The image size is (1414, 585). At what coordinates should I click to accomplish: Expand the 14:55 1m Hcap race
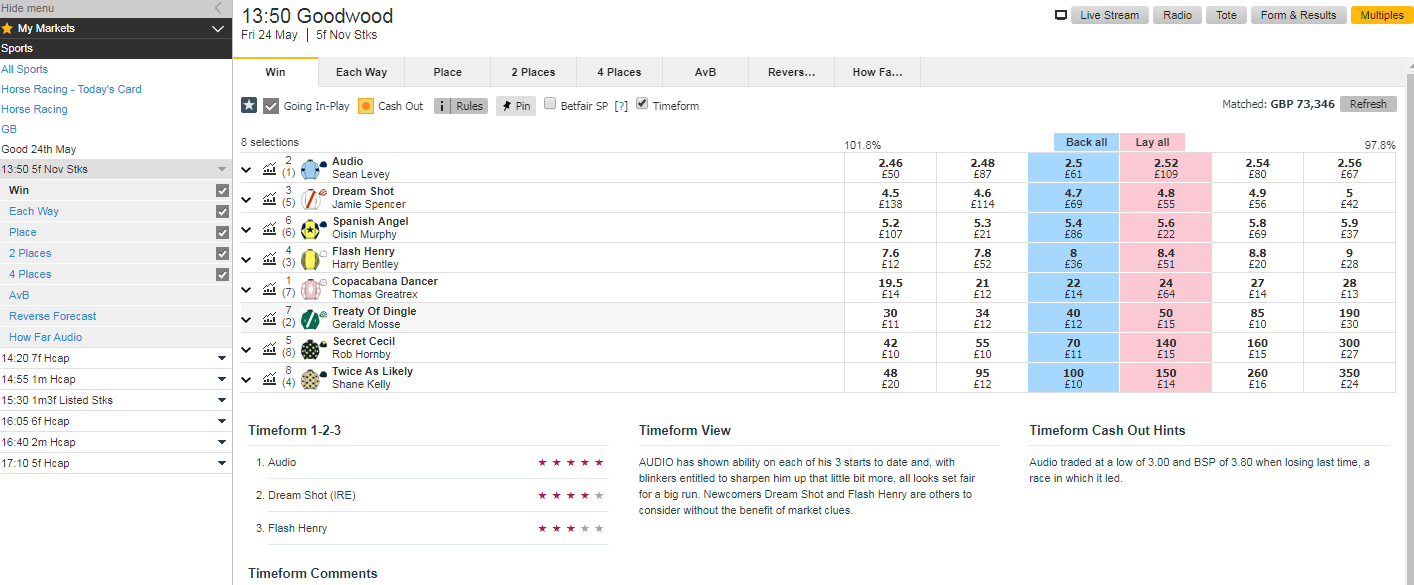click(x=222, y=379)
